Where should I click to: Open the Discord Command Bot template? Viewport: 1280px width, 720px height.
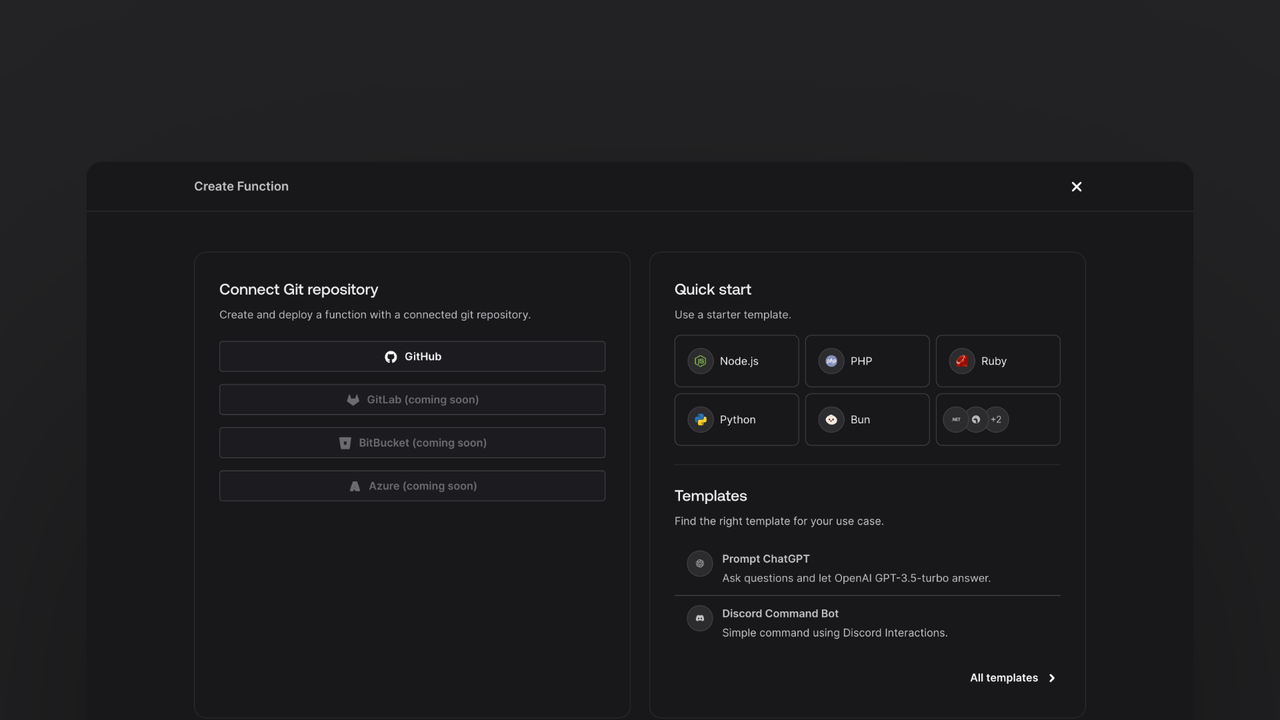tap(867, 623)
